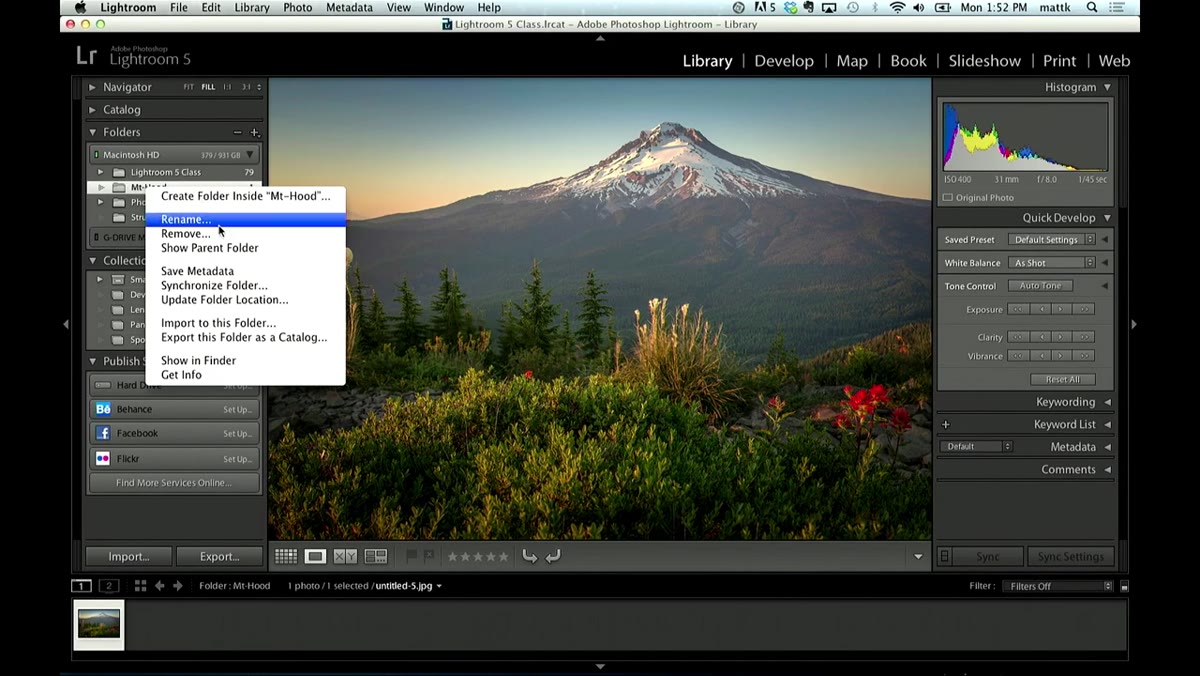Open the Filters Off dropdown
This screenshot has height=676, width=1200.
(x=1059, y=586)
